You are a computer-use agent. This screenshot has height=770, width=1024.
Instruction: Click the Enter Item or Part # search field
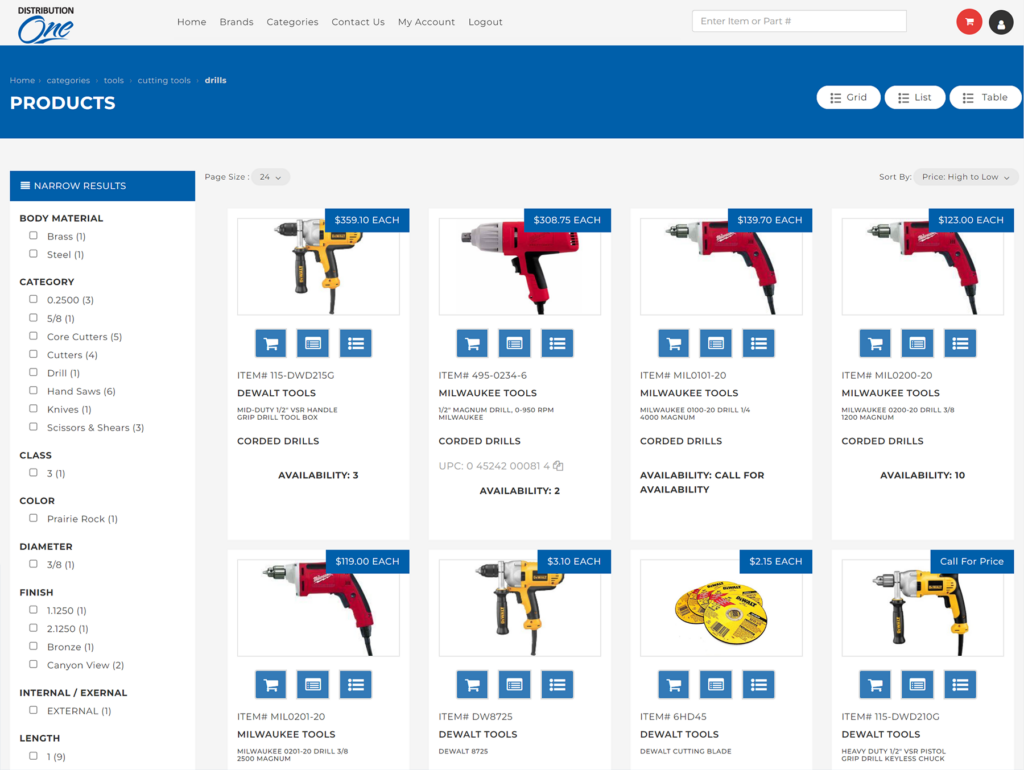799,21
